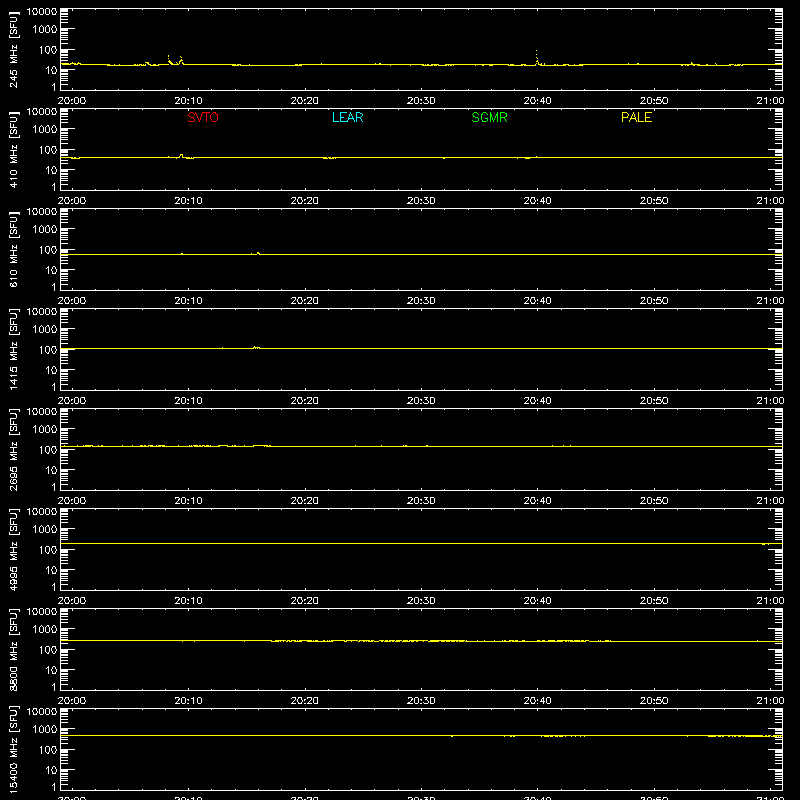Select the cyan LEAR station label
Viewport: 800px width, 800px height.
[x=347, y=117]
